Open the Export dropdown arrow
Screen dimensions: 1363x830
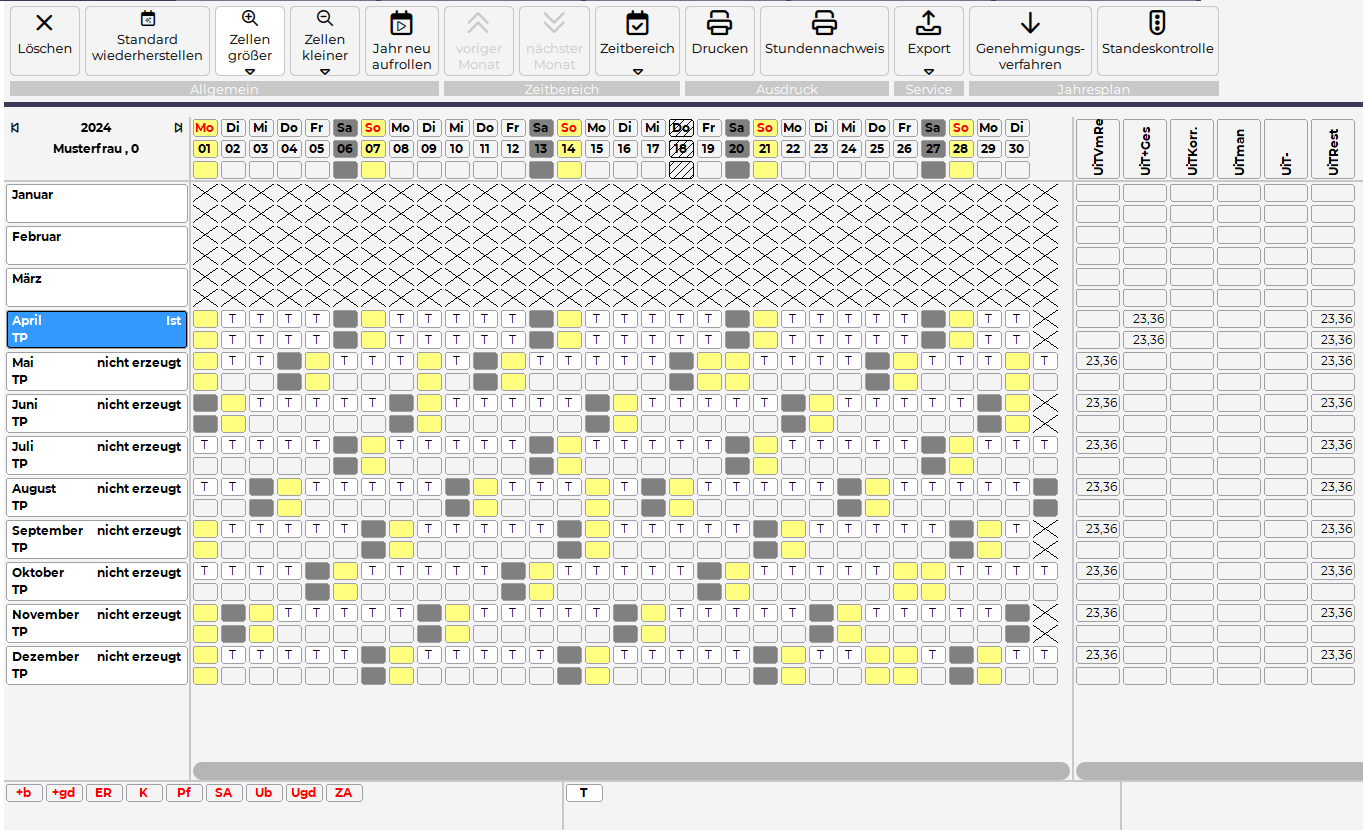[929, 71]
